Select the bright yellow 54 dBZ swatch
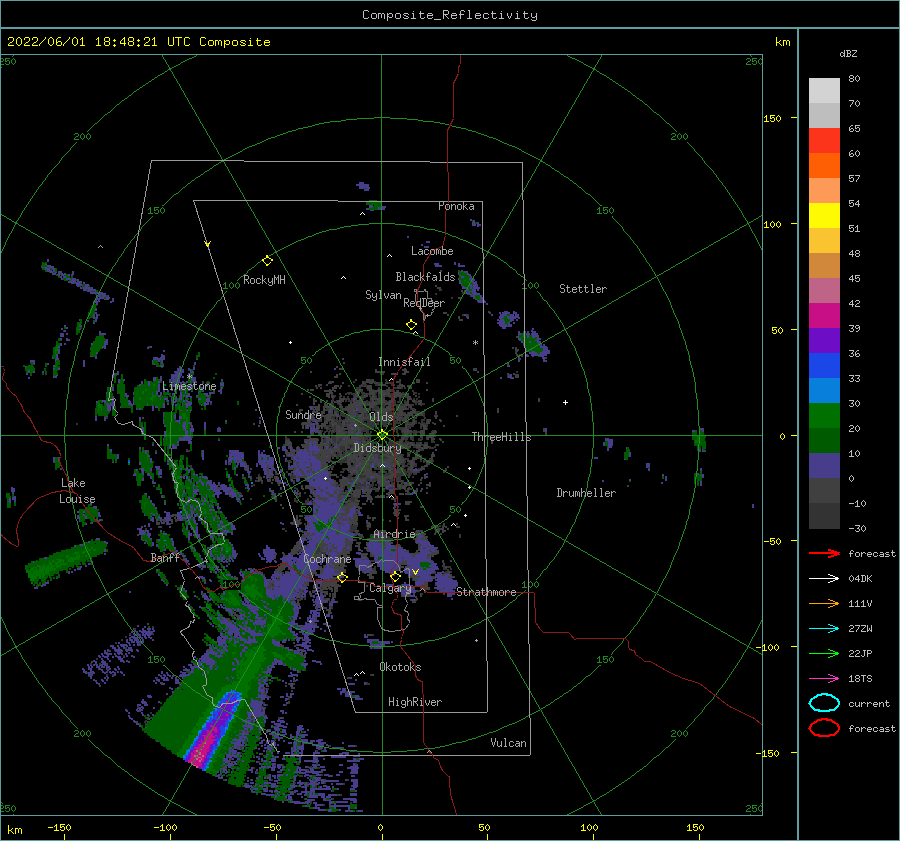Viewport: 900px width, 841px height. 824,216
